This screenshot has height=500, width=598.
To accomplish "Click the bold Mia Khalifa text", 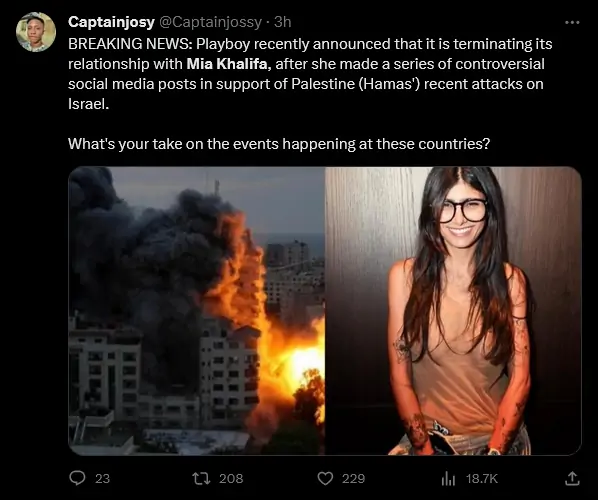I will coord(229,64).
